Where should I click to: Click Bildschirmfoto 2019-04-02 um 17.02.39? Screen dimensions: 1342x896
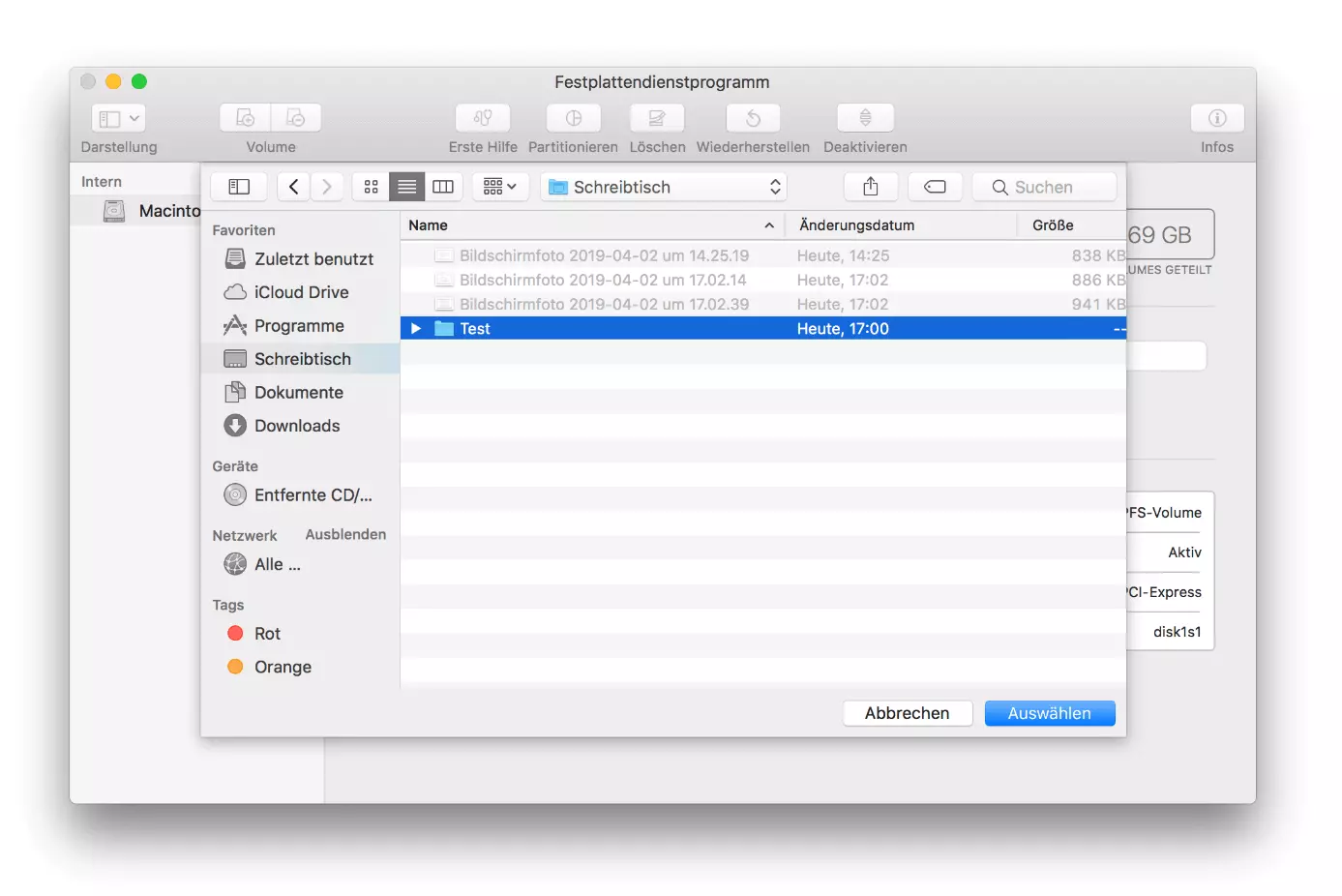click(604, 304)
